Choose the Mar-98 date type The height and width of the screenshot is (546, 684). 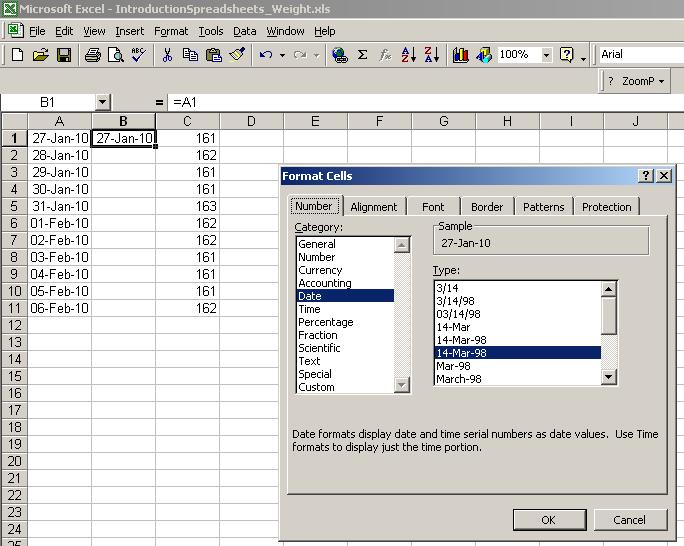click(x=518, y=366)
